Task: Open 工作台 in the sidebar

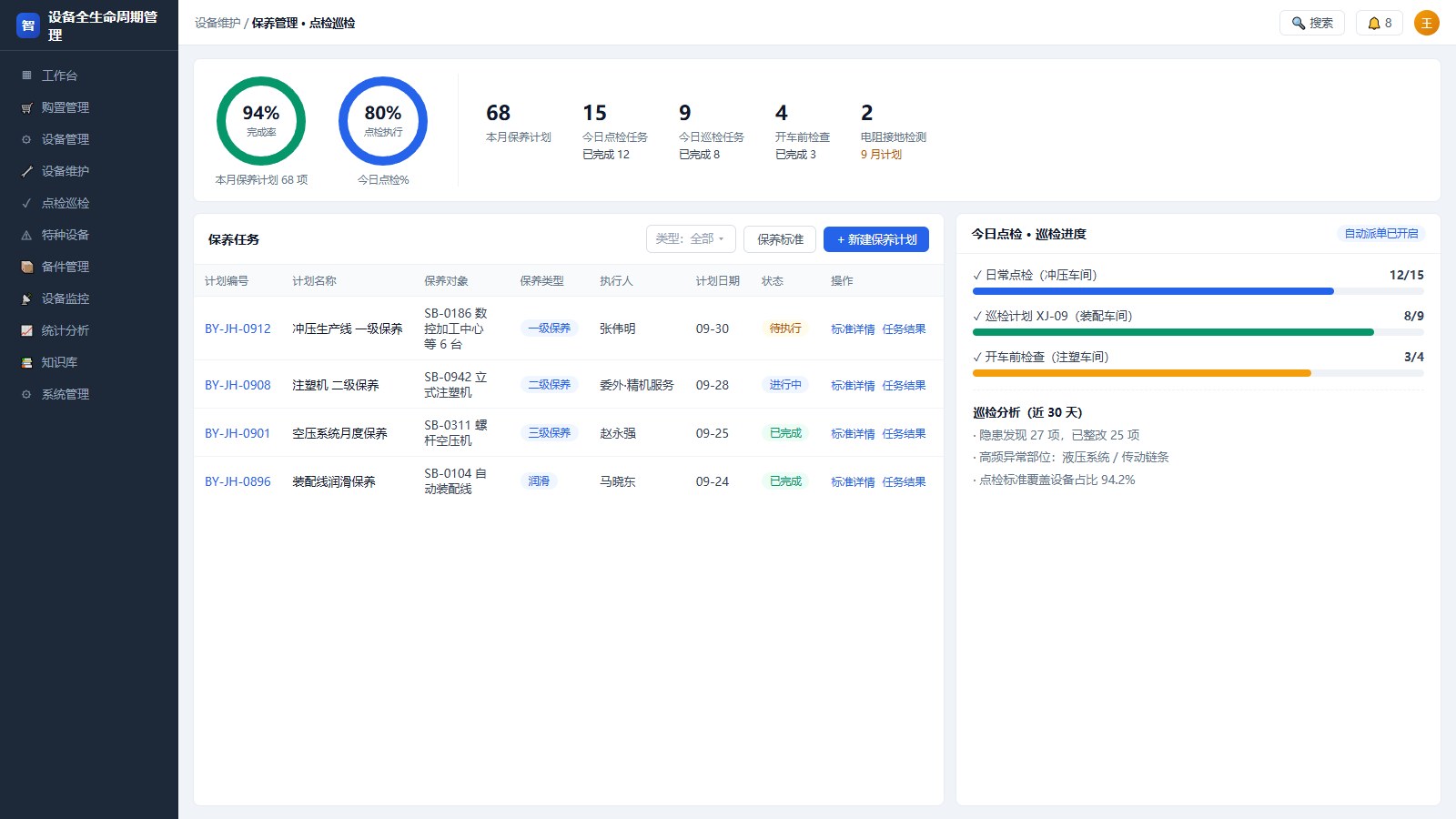Action: (89, 76)
